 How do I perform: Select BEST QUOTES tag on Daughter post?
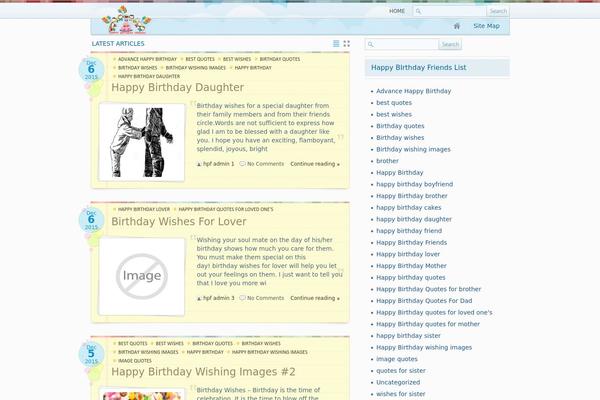tap(200, 59)
